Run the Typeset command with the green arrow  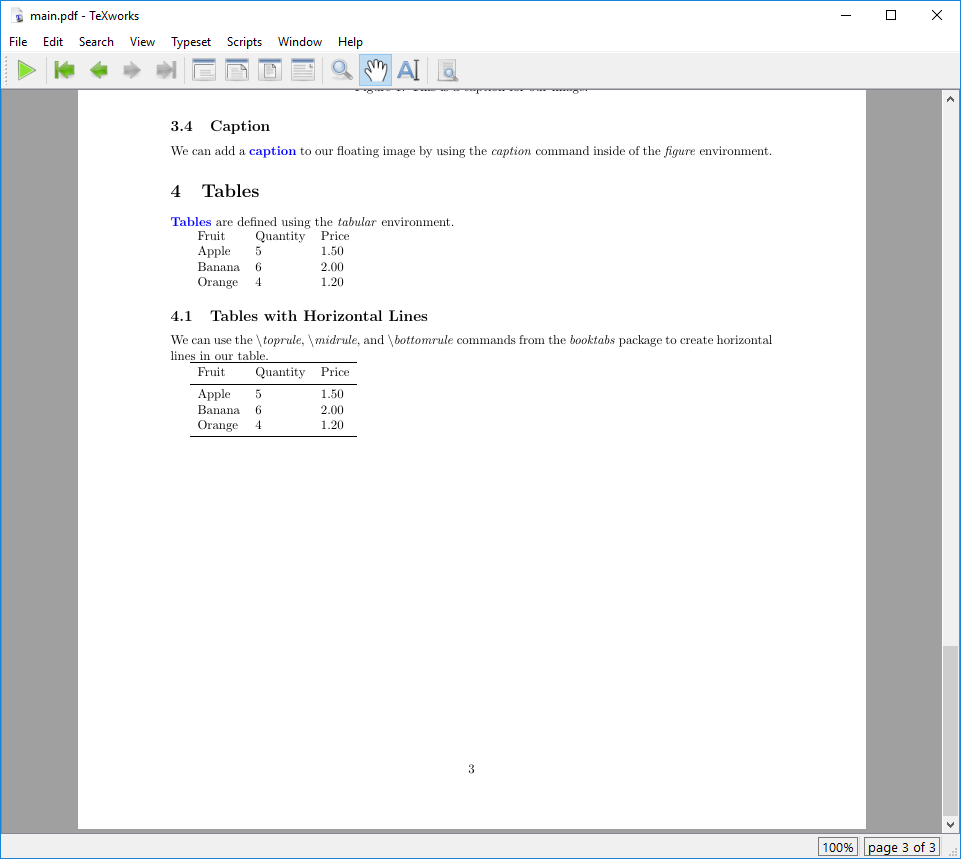27,70
